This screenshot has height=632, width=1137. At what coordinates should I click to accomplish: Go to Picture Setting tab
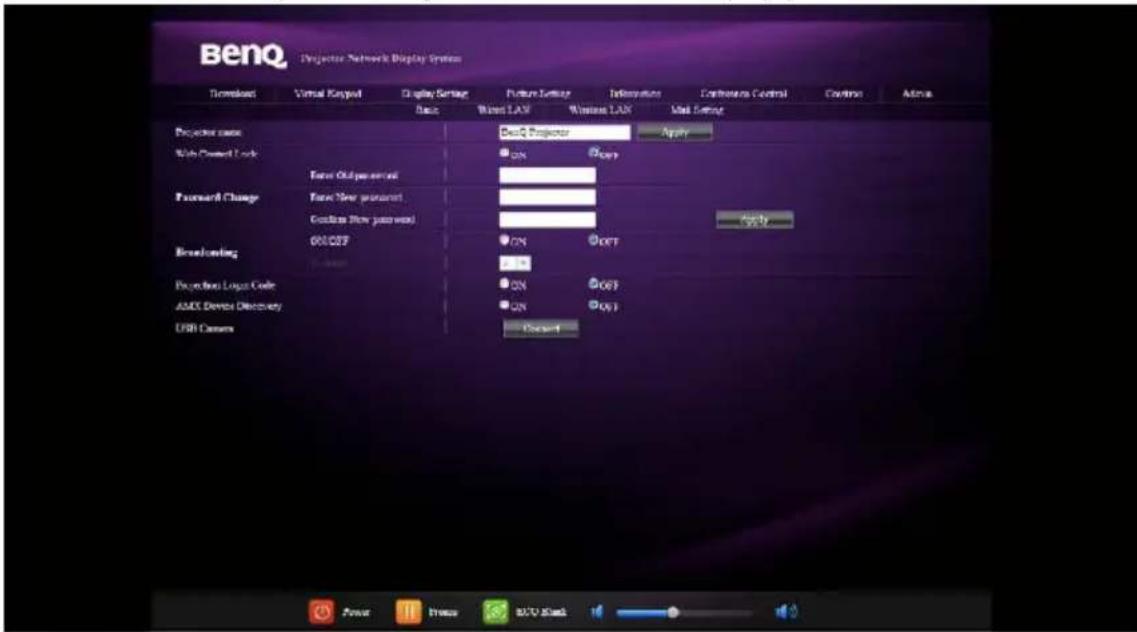coord(538,93)
